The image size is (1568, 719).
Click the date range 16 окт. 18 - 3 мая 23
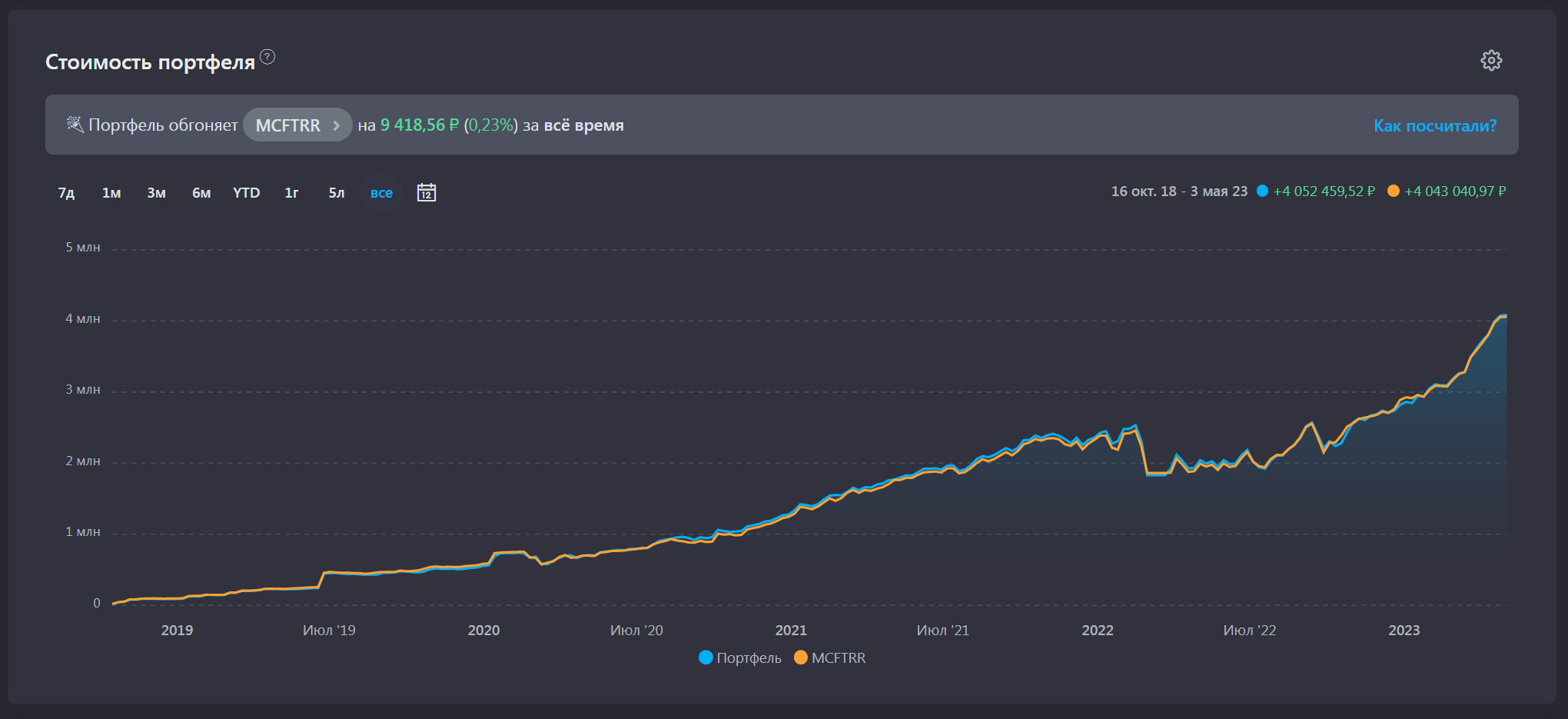[x=1179, y=191]
